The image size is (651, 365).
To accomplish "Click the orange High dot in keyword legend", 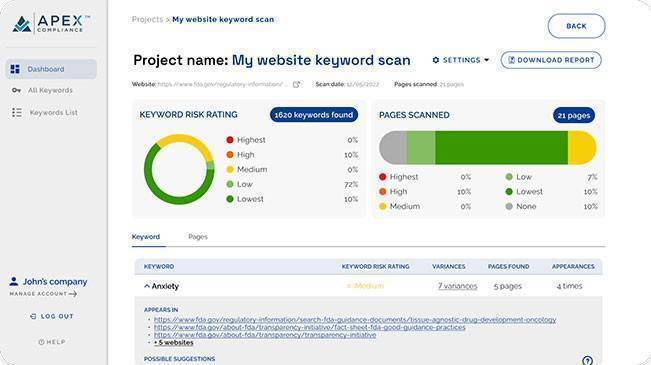I will point(230,154).
